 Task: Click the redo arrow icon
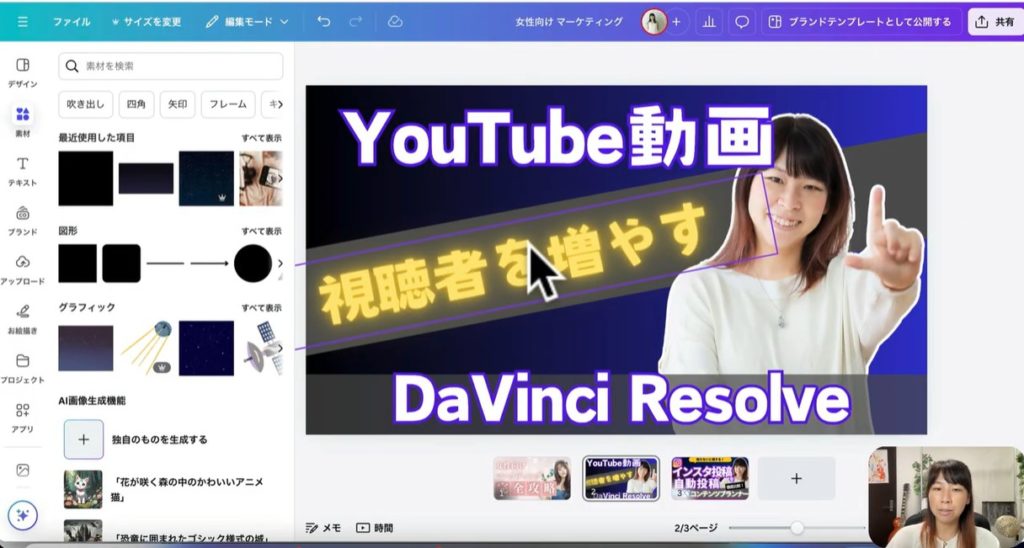pos(356,21)
